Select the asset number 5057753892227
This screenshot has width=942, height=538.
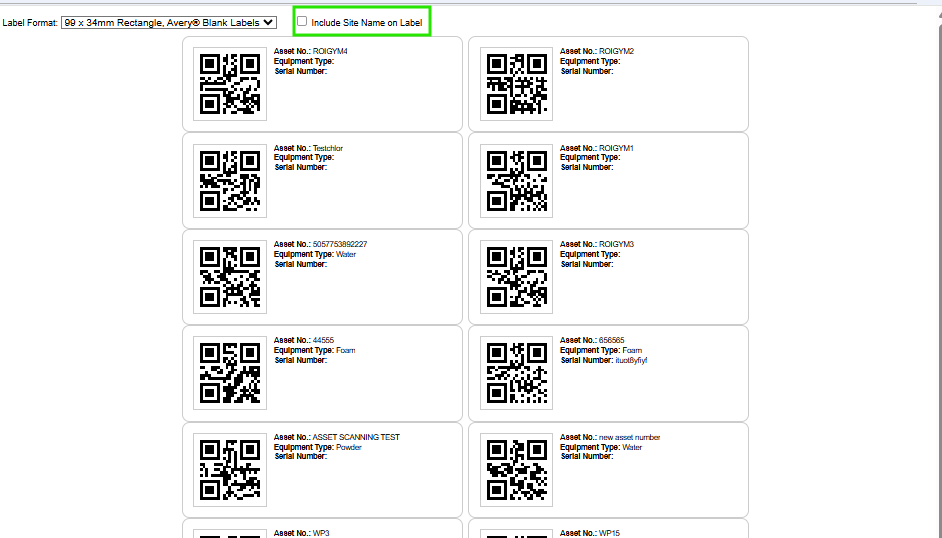(x=339, y=244)
